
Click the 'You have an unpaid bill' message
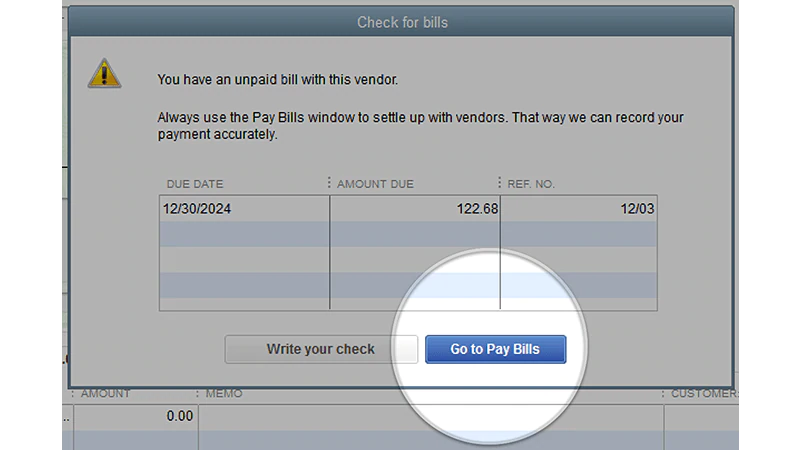pyautogui.click(x=278, y=80)
